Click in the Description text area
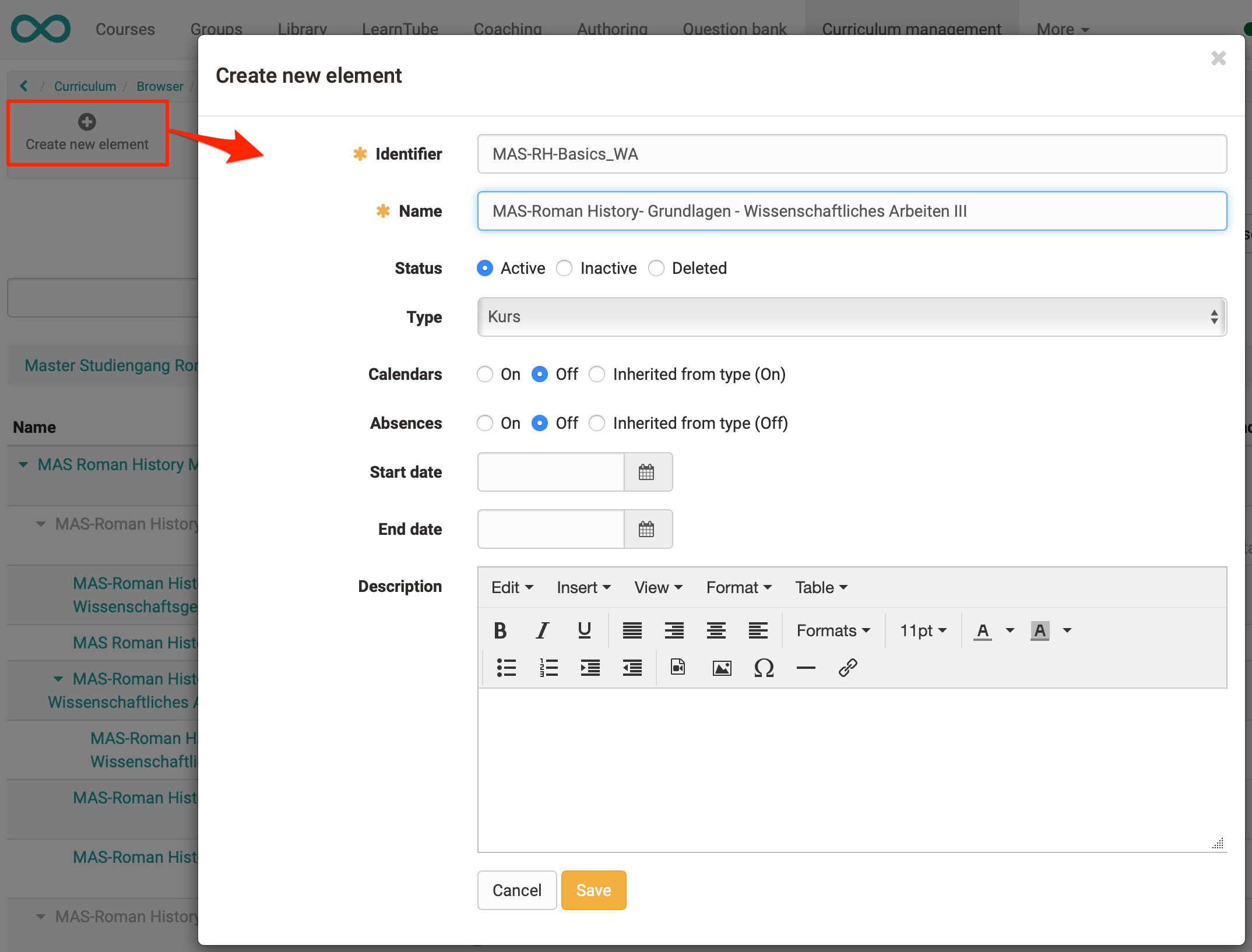 (852, 769)
